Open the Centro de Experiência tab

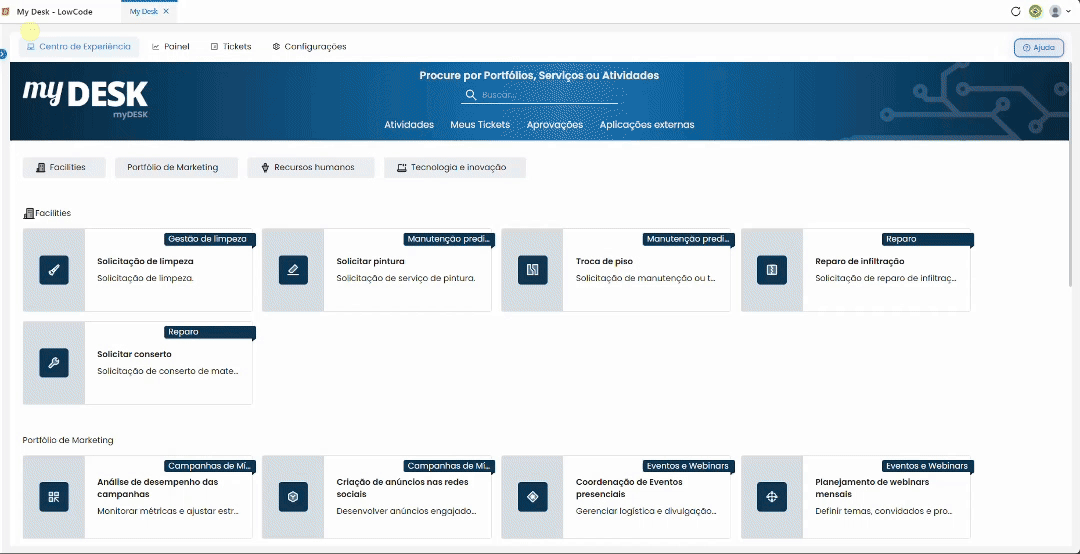(79, 47)
